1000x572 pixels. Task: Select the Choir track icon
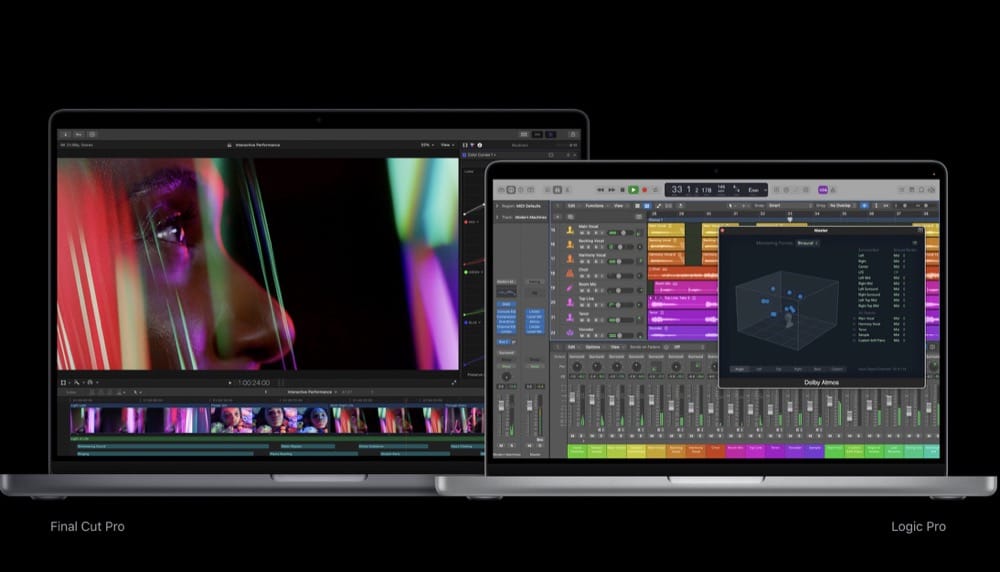[x=570, y=273]
